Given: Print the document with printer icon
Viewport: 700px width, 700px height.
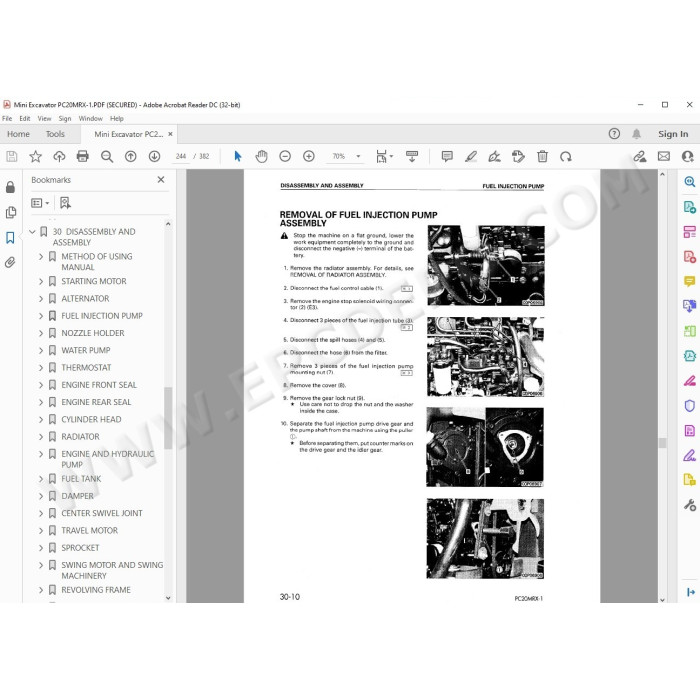Looking at the screenshot, I should click(83, 156).
